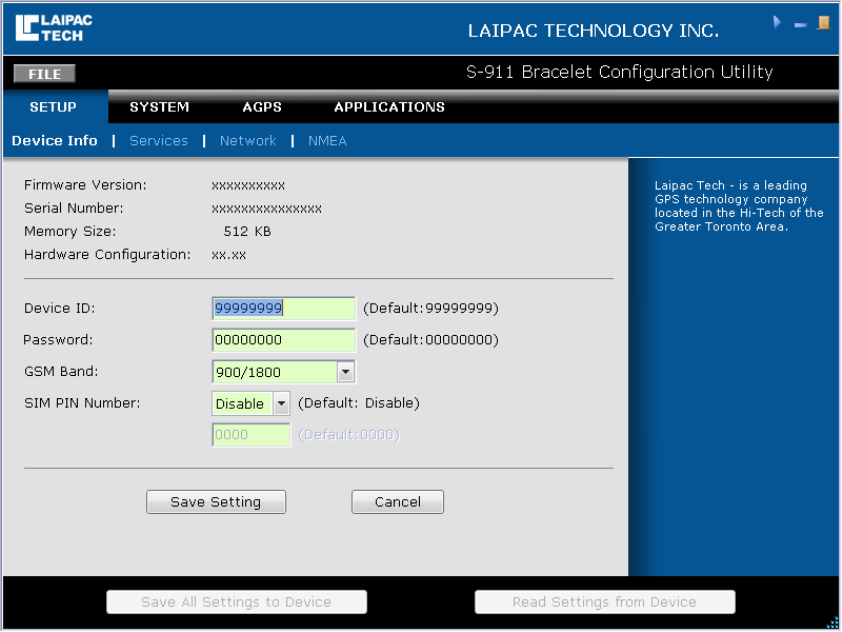Click the (Default: Disable) hint text
This screenshot has height=632, width=842.
(359, 403)
